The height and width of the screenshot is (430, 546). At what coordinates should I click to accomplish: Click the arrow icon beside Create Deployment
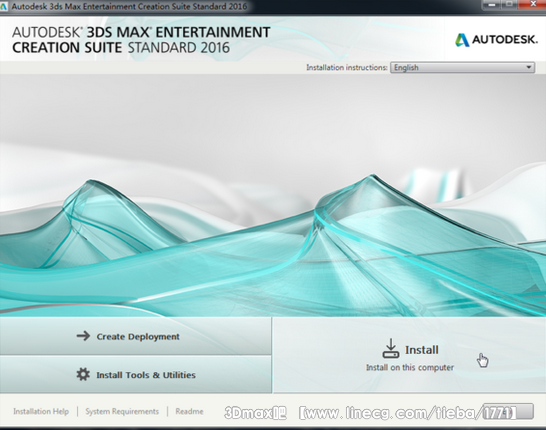pos(83,336)
